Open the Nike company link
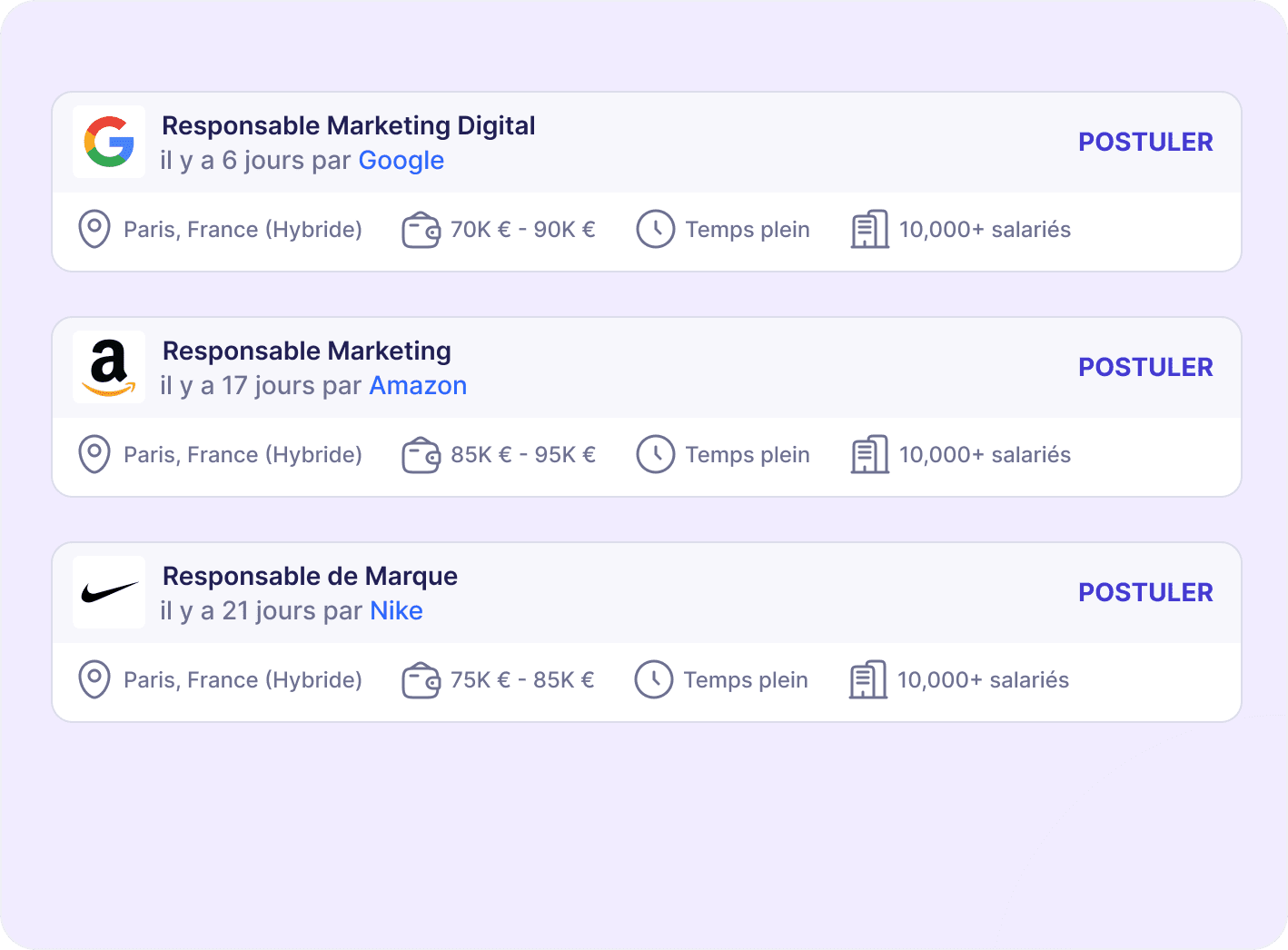Viewport: 1288px width, 950px height. (396, 610)
